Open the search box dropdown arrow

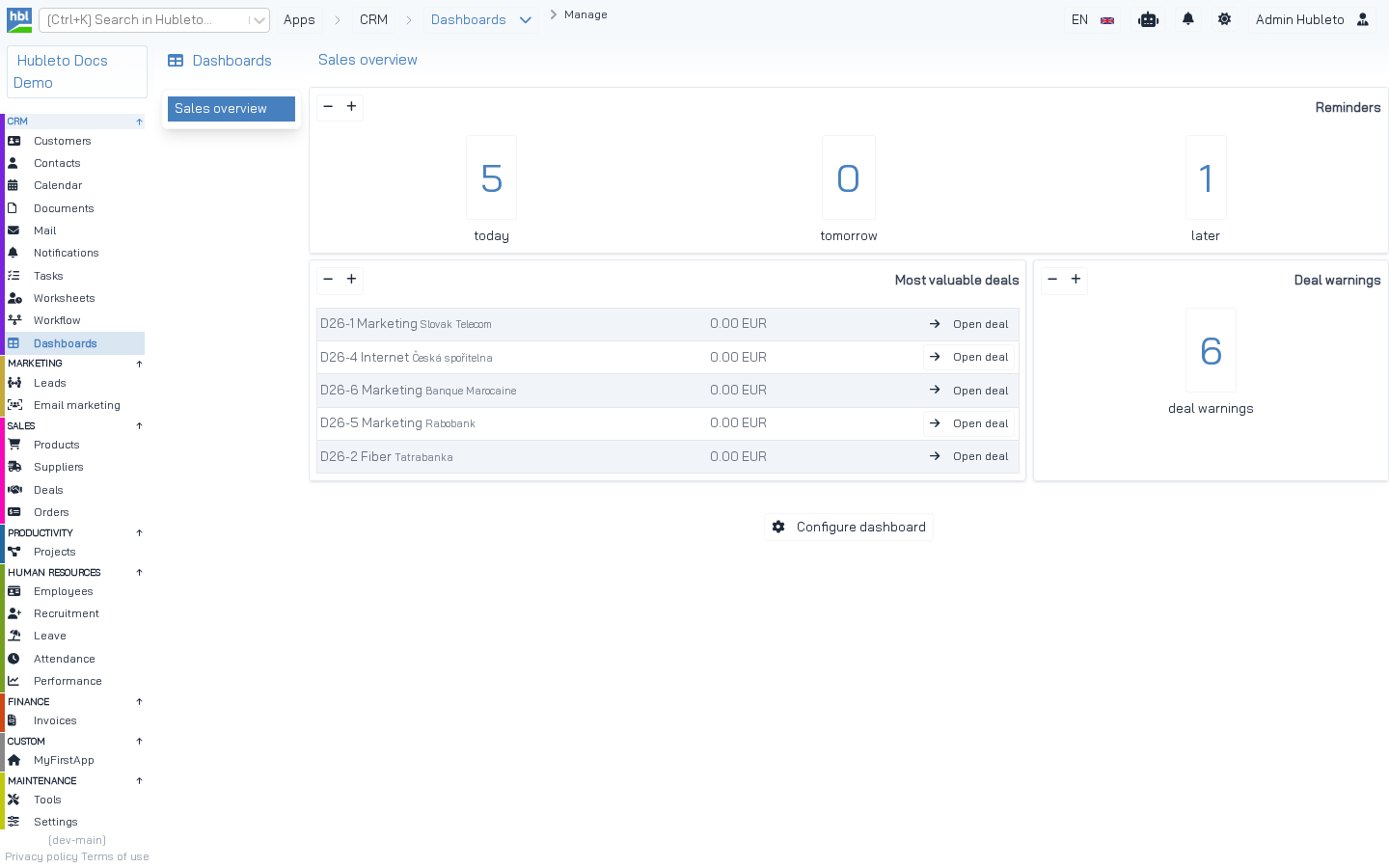259,20
